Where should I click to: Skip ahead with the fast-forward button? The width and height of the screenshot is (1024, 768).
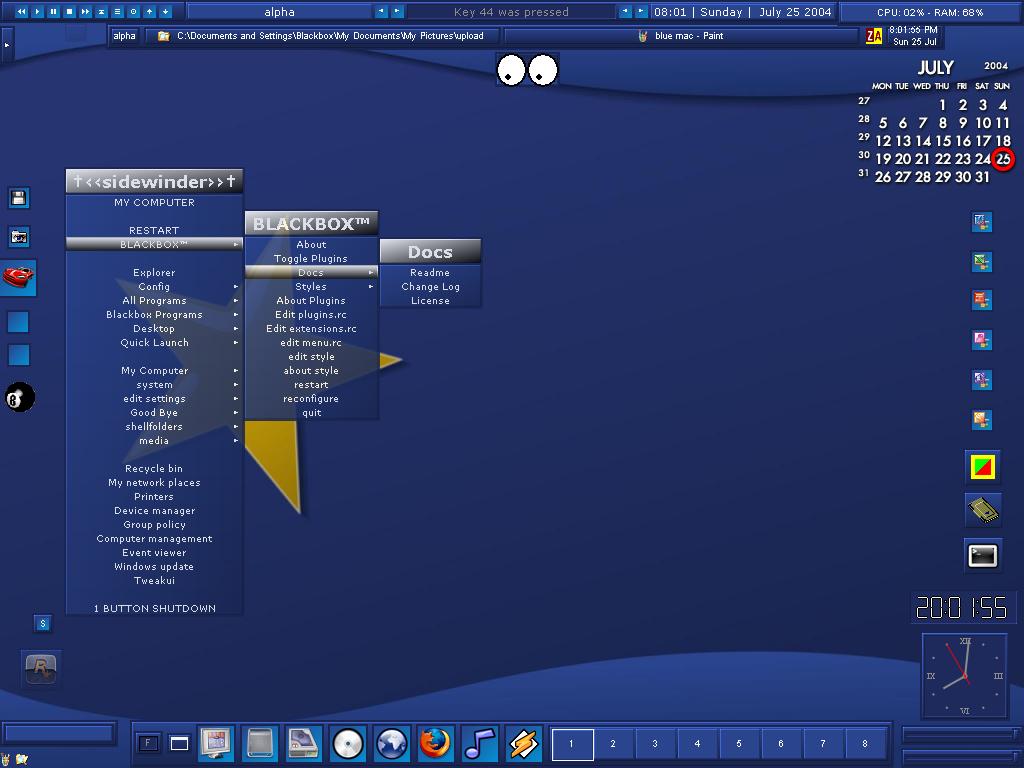86,12
